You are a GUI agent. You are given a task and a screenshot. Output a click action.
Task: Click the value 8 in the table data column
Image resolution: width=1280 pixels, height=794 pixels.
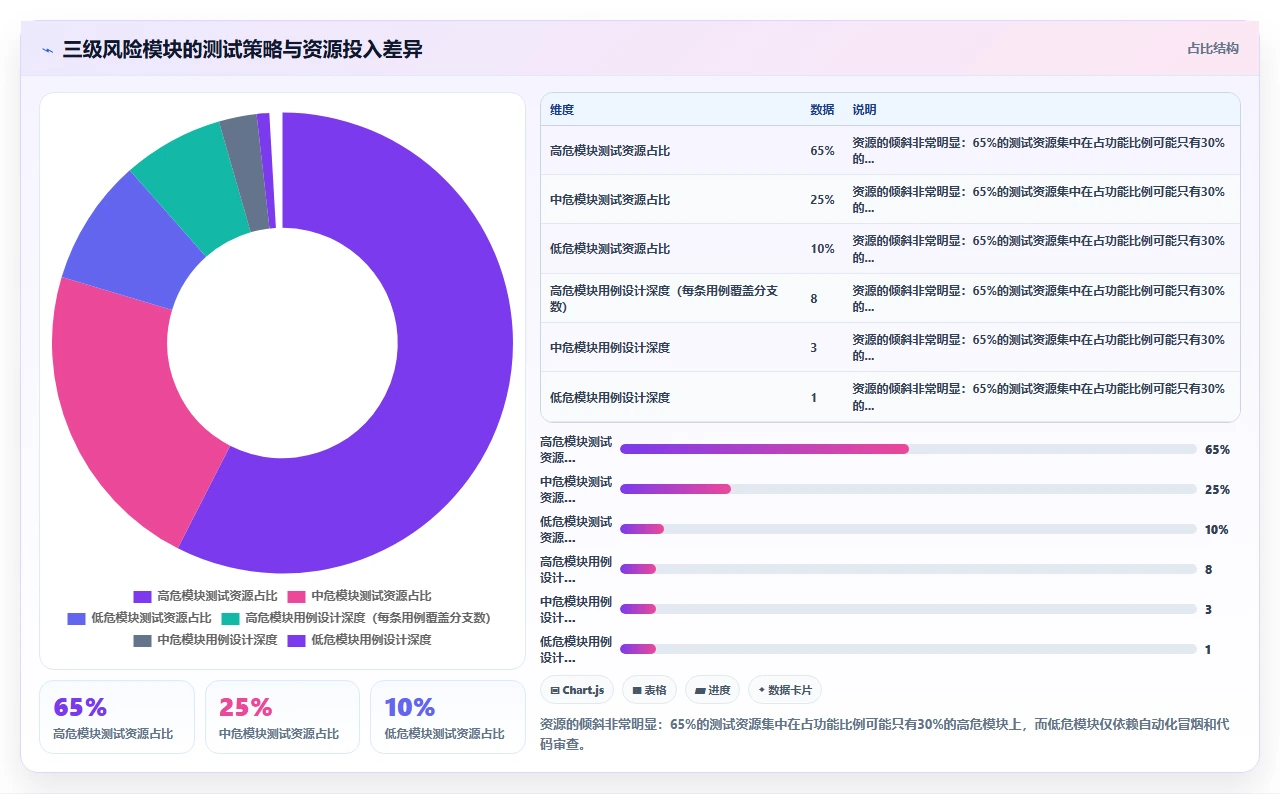tap(814, 299)
